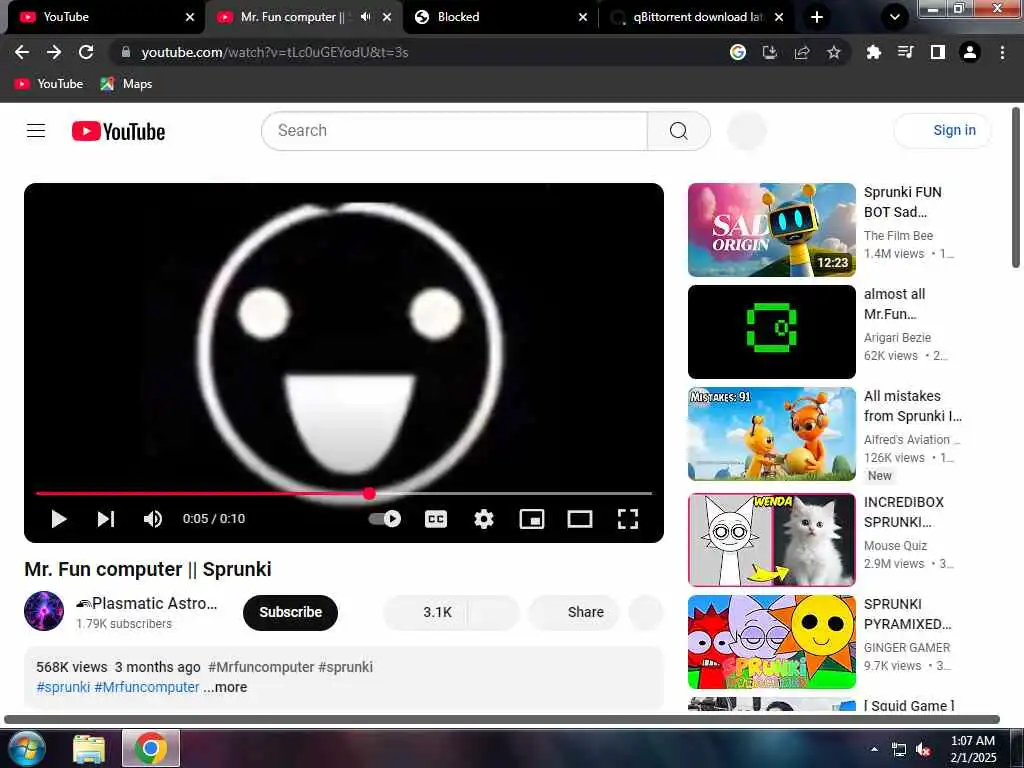The image size is (1024, 768).
Task: Skip to next video in player
Action: coord(106,519)
